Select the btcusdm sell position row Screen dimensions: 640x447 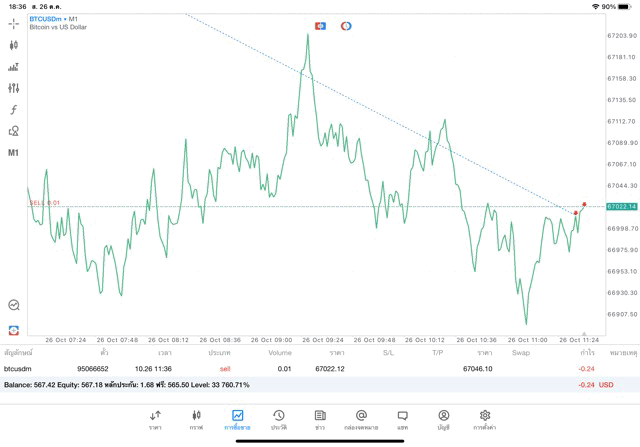tap(300, 369)
